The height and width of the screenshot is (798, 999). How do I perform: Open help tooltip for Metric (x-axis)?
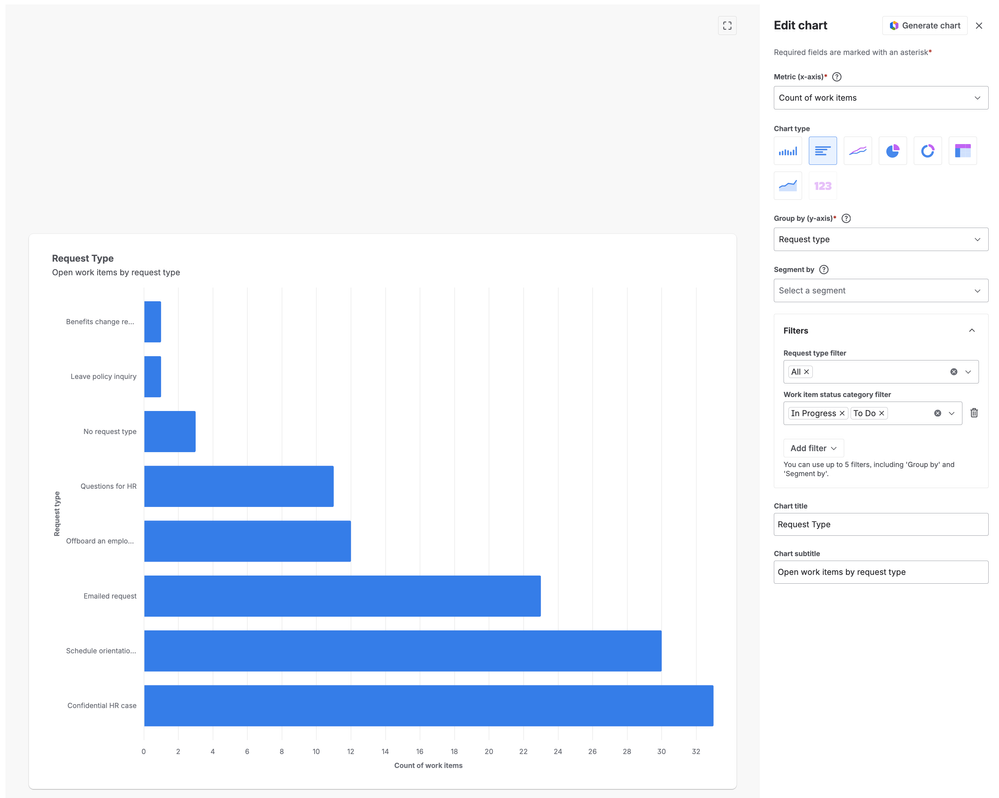pyautogui.click(x=837, y=77)
